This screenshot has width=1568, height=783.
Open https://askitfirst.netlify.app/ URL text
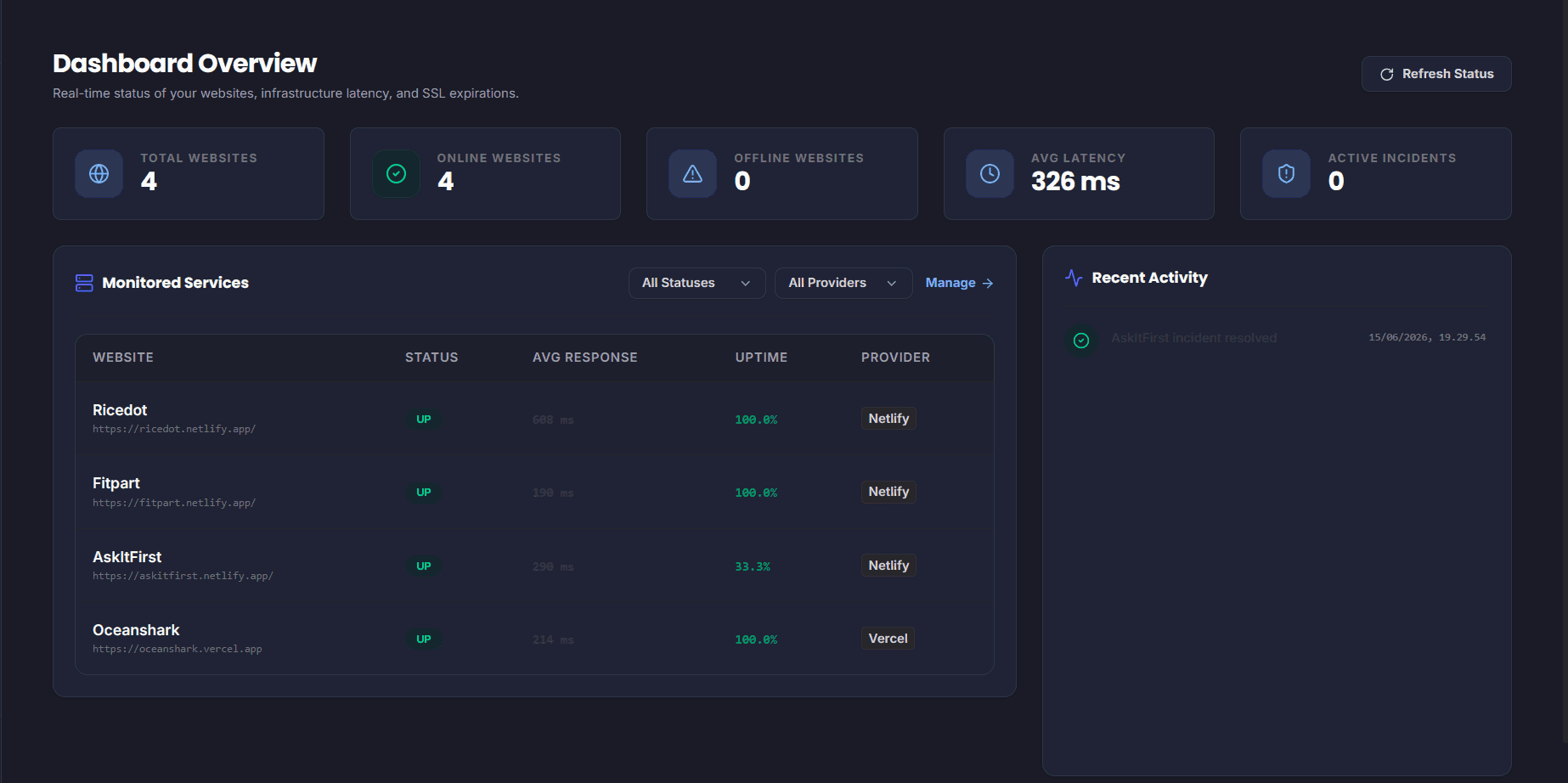(183, 576)
